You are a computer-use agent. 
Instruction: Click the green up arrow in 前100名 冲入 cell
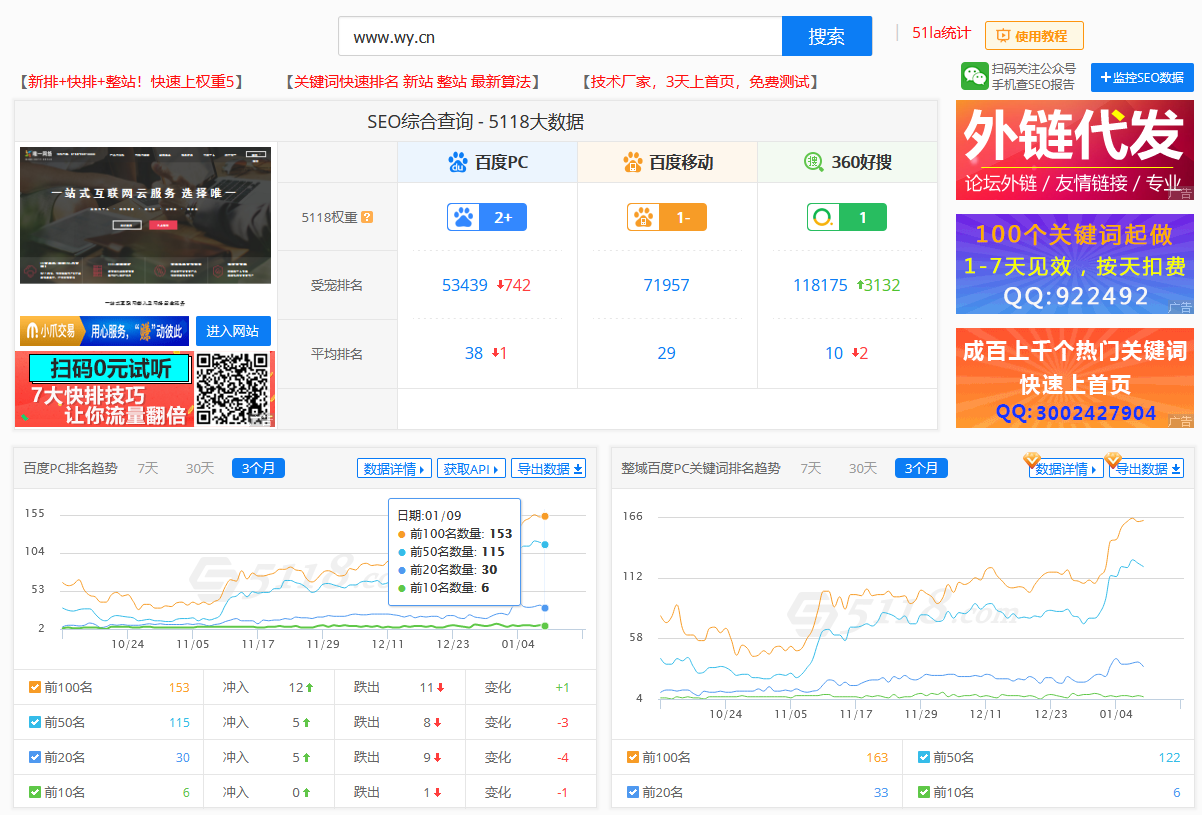coord(310,688)
